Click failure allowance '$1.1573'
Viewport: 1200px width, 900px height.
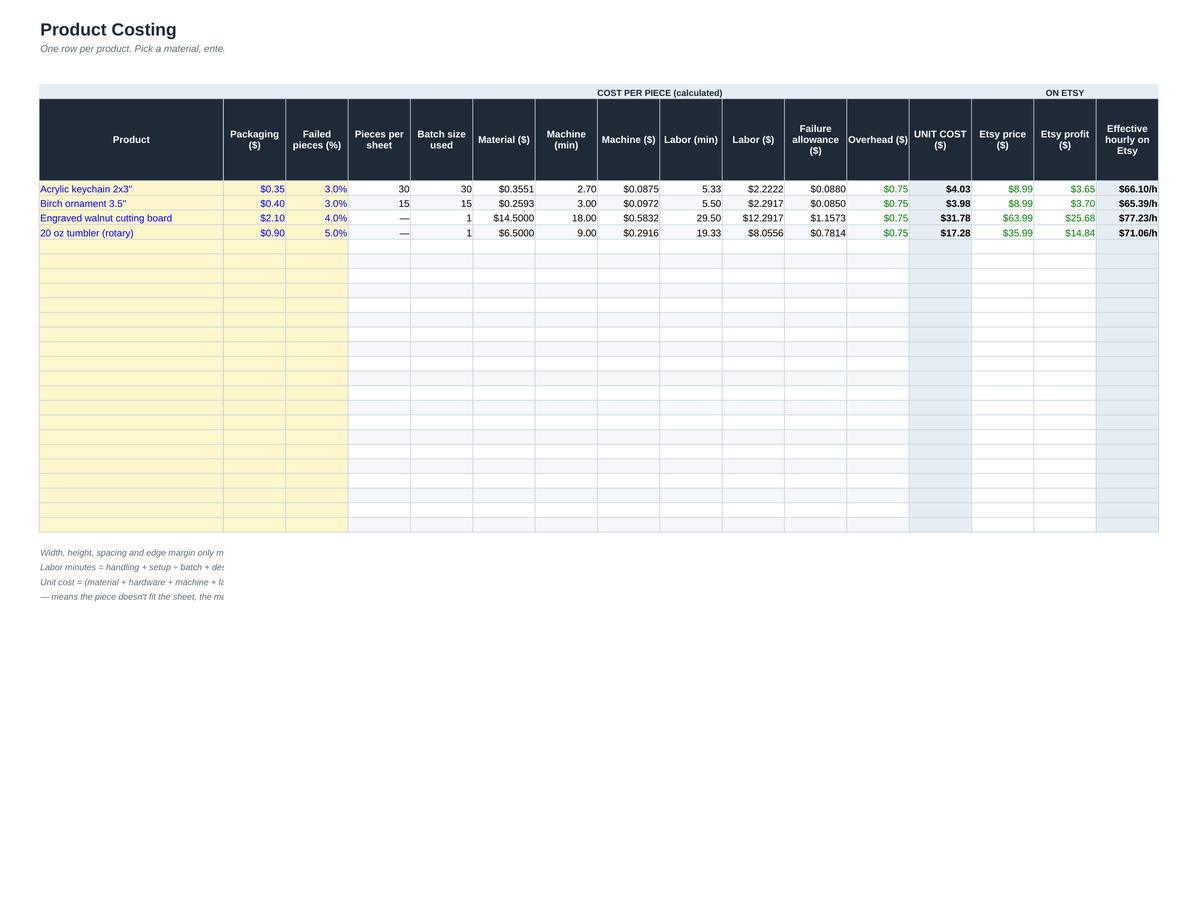coord(815,218)
